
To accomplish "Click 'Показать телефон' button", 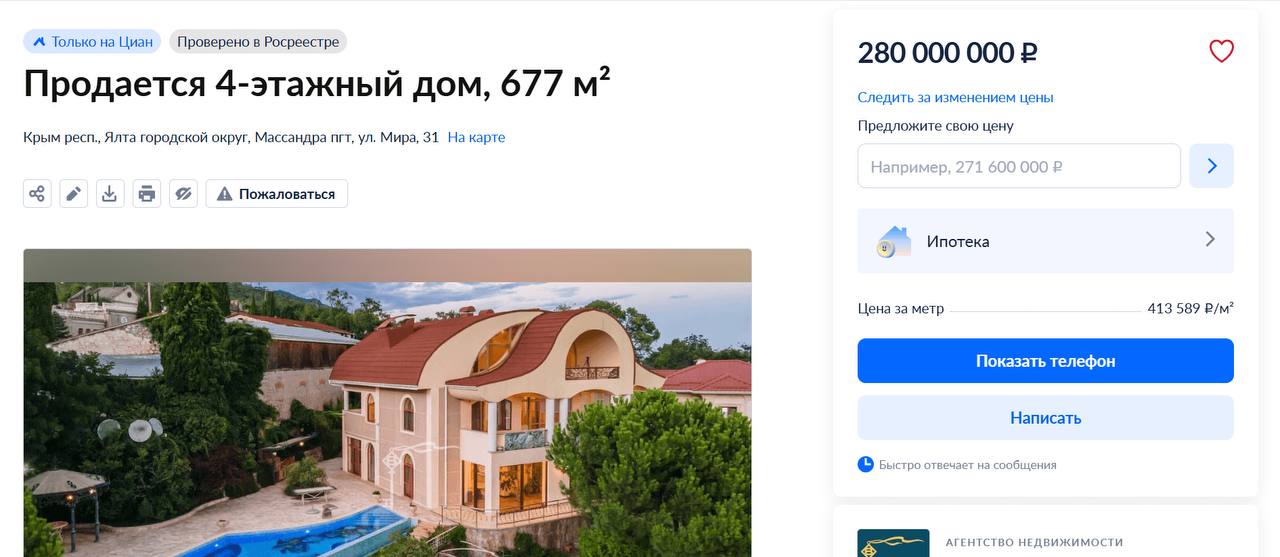I will click(1046, 361).
